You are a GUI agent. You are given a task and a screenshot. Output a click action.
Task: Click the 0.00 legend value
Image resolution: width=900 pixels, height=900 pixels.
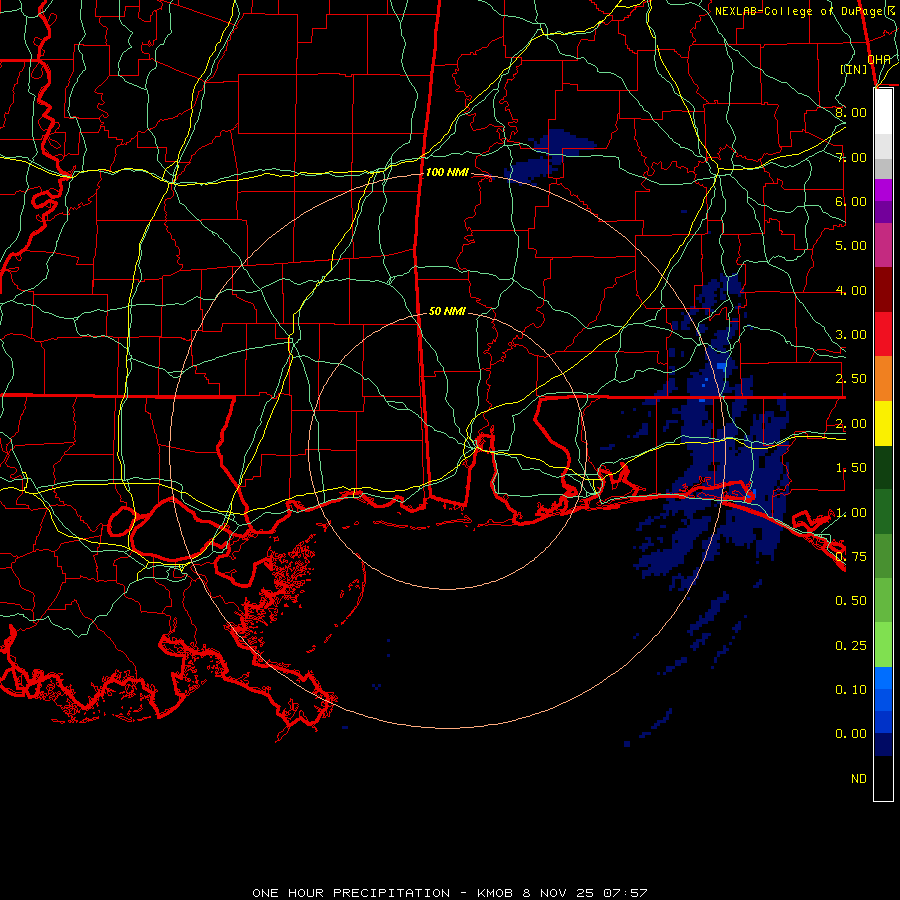tap(851, 734)
